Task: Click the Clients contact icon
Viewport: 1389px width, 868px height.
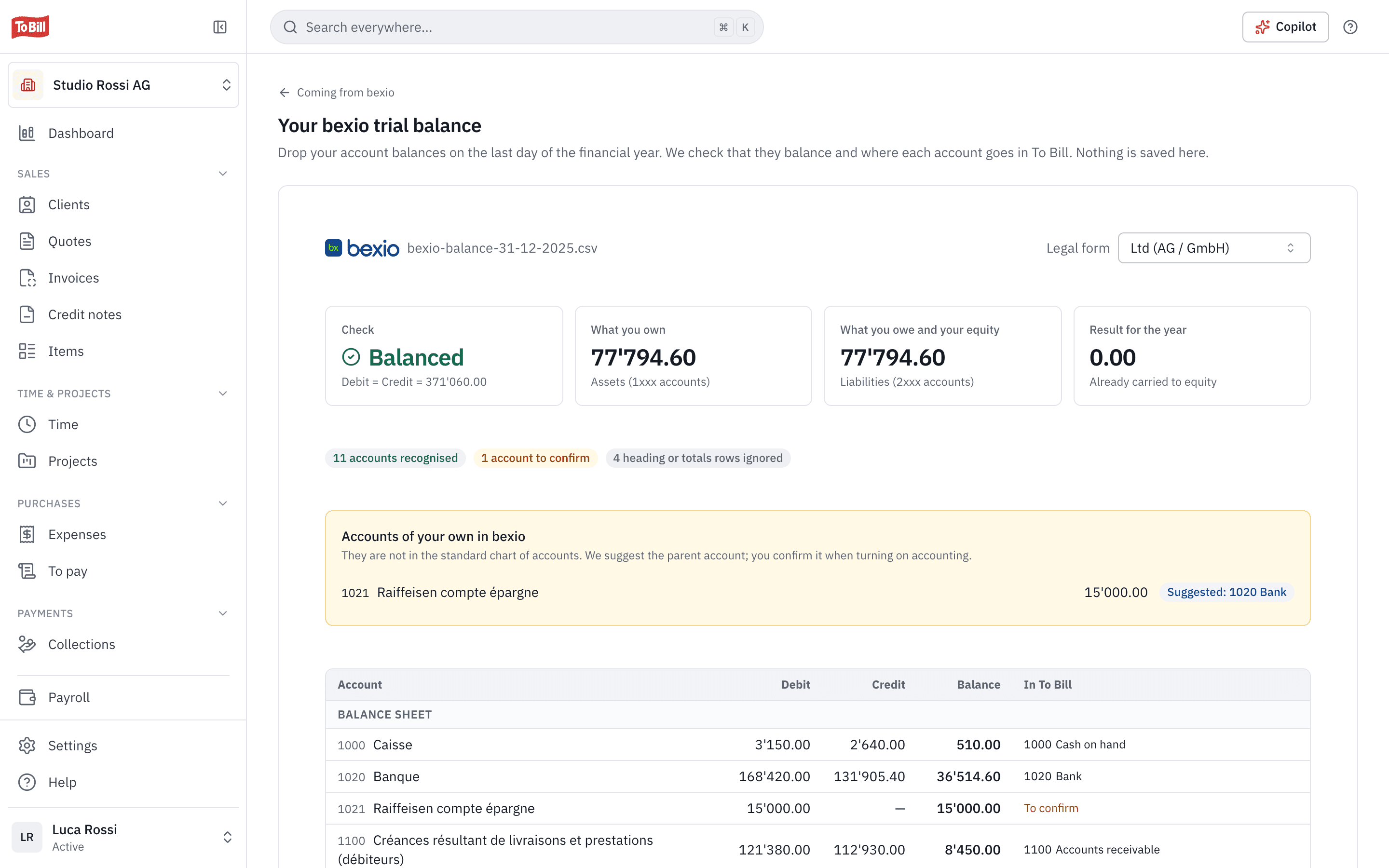Action: tap(27, 205)
